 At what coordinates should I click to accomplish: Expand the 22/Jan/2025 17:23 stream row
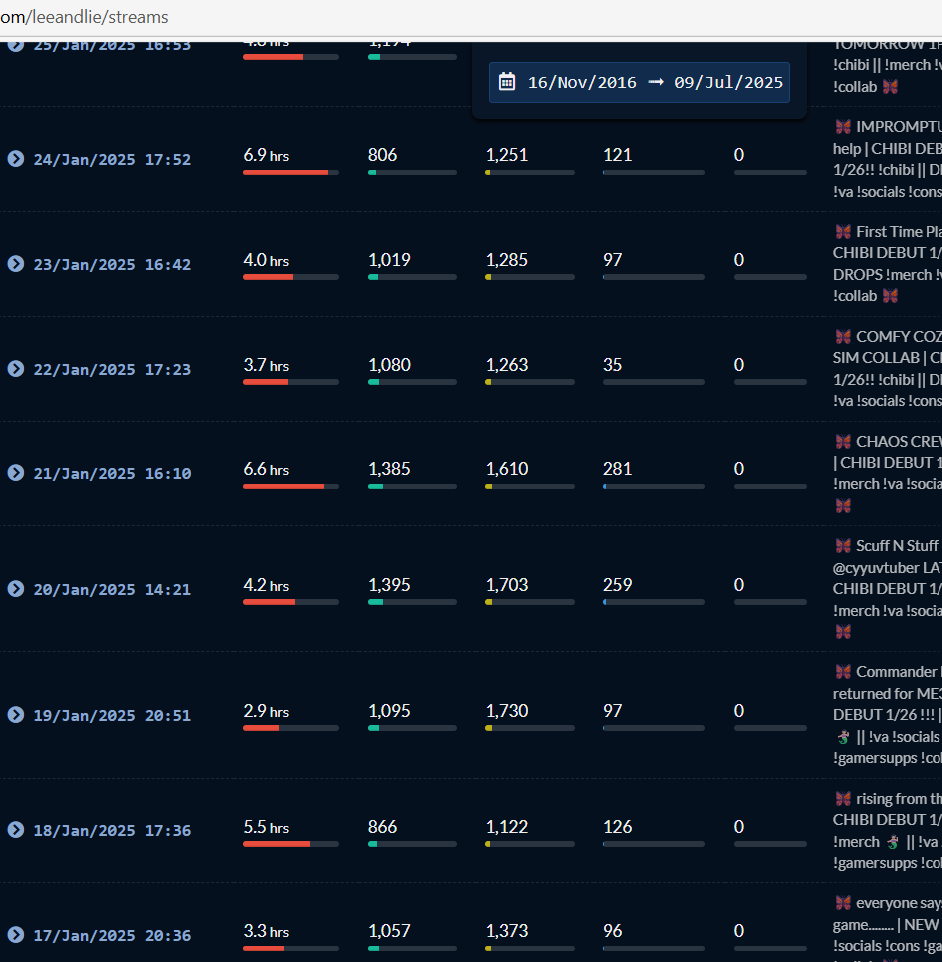point(16,369)
